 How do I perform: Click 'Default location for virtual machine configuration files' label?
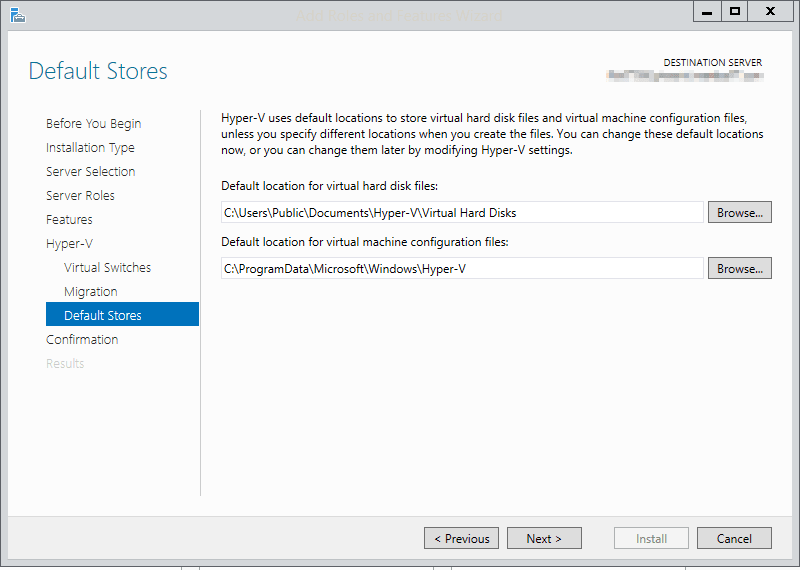[365, 242]
